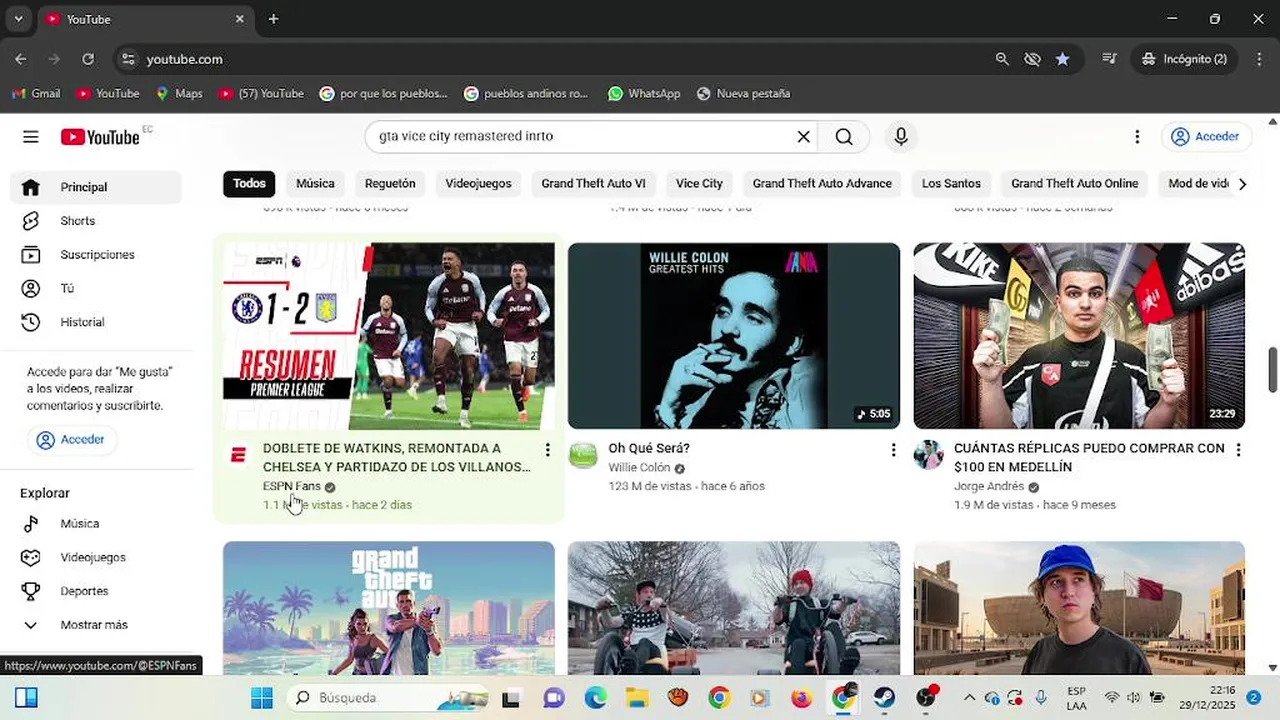Open the YouTube hamburger guide menu

[31, 137]
